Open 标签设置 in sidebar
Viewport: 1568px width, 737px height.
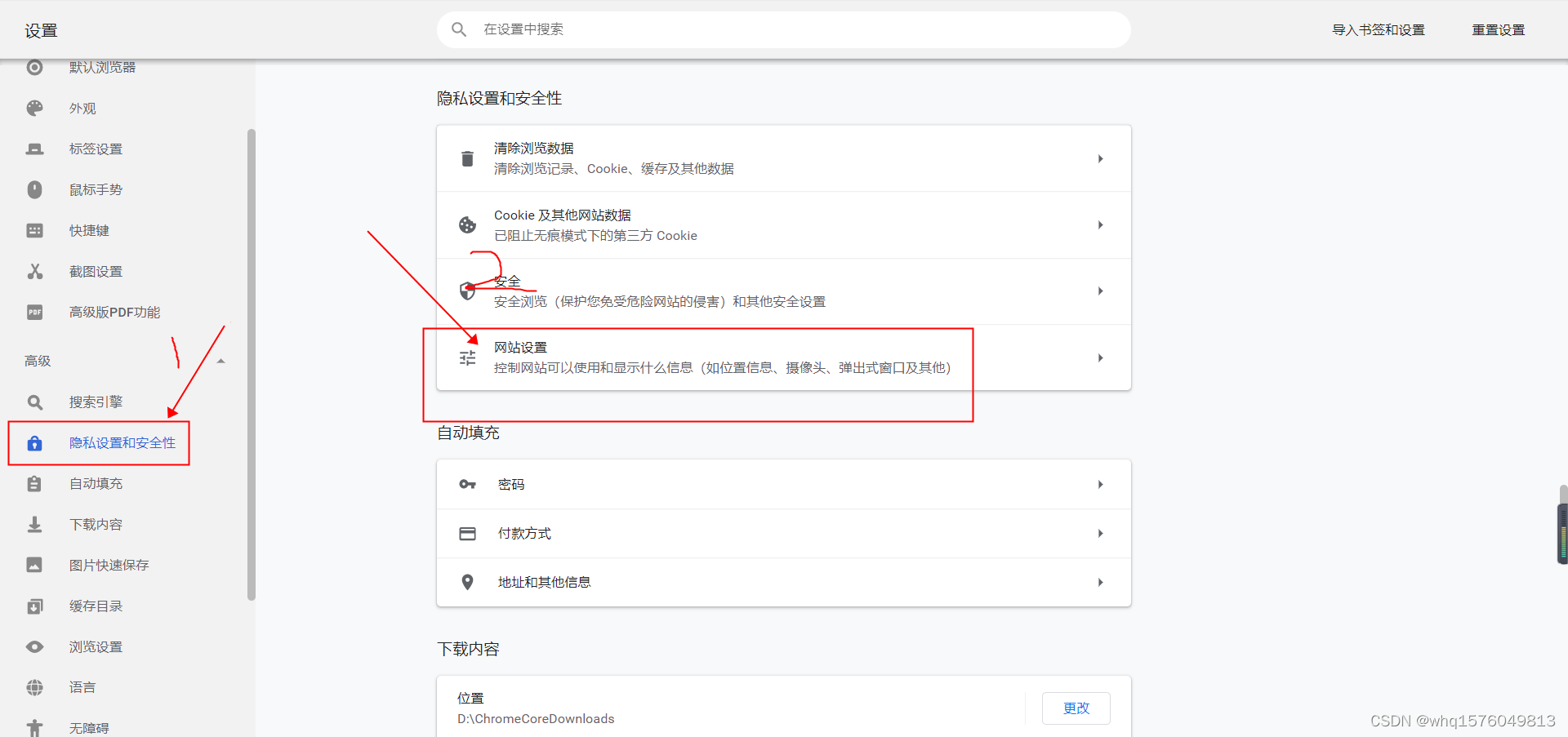pos(96,149)
